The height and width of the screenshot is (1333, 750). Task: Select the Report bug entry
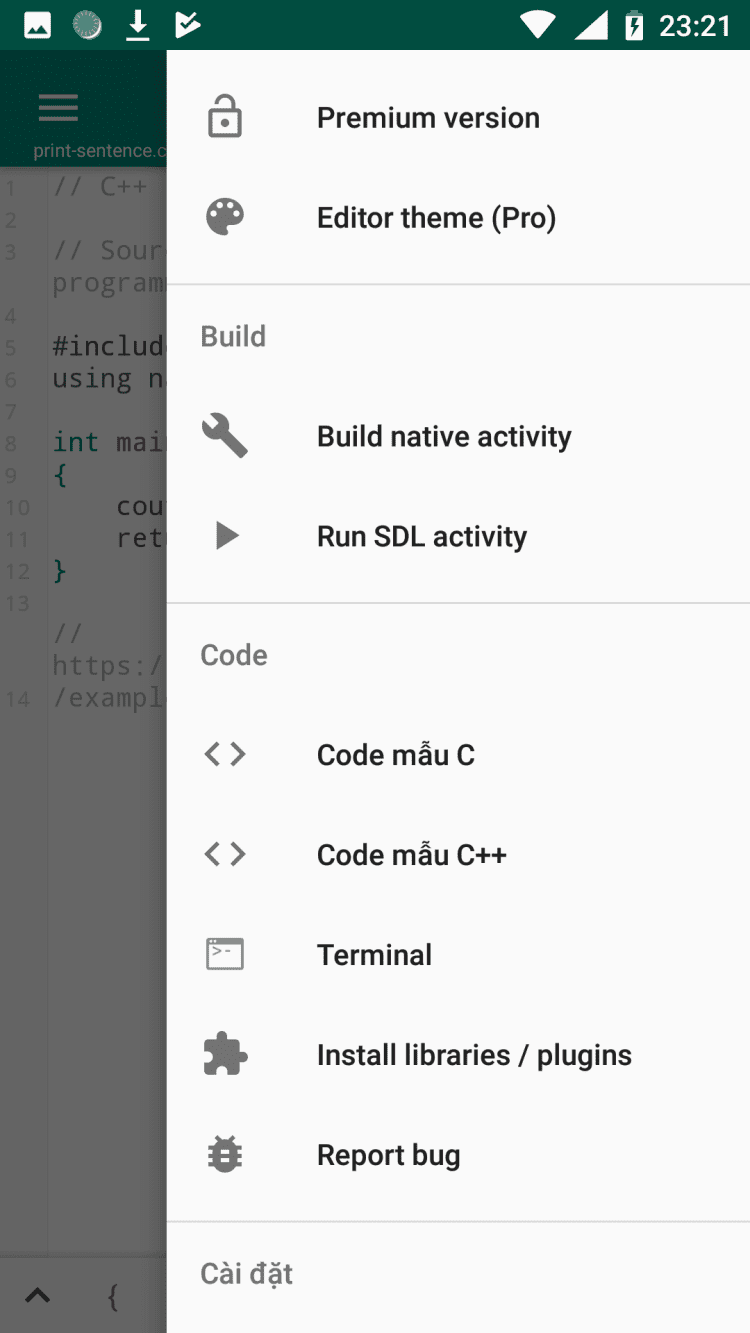tap(388, 1155)
